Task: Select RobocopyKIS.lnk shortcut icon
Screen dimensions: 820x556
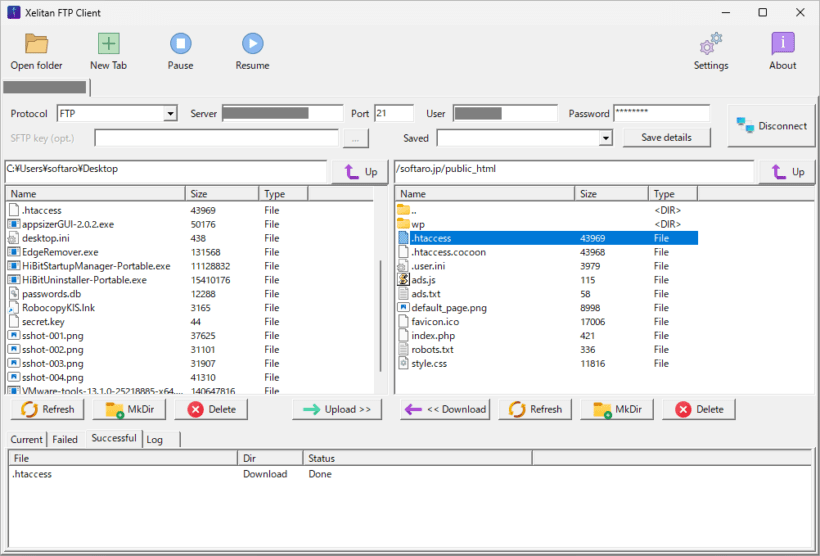Action: 14,308
